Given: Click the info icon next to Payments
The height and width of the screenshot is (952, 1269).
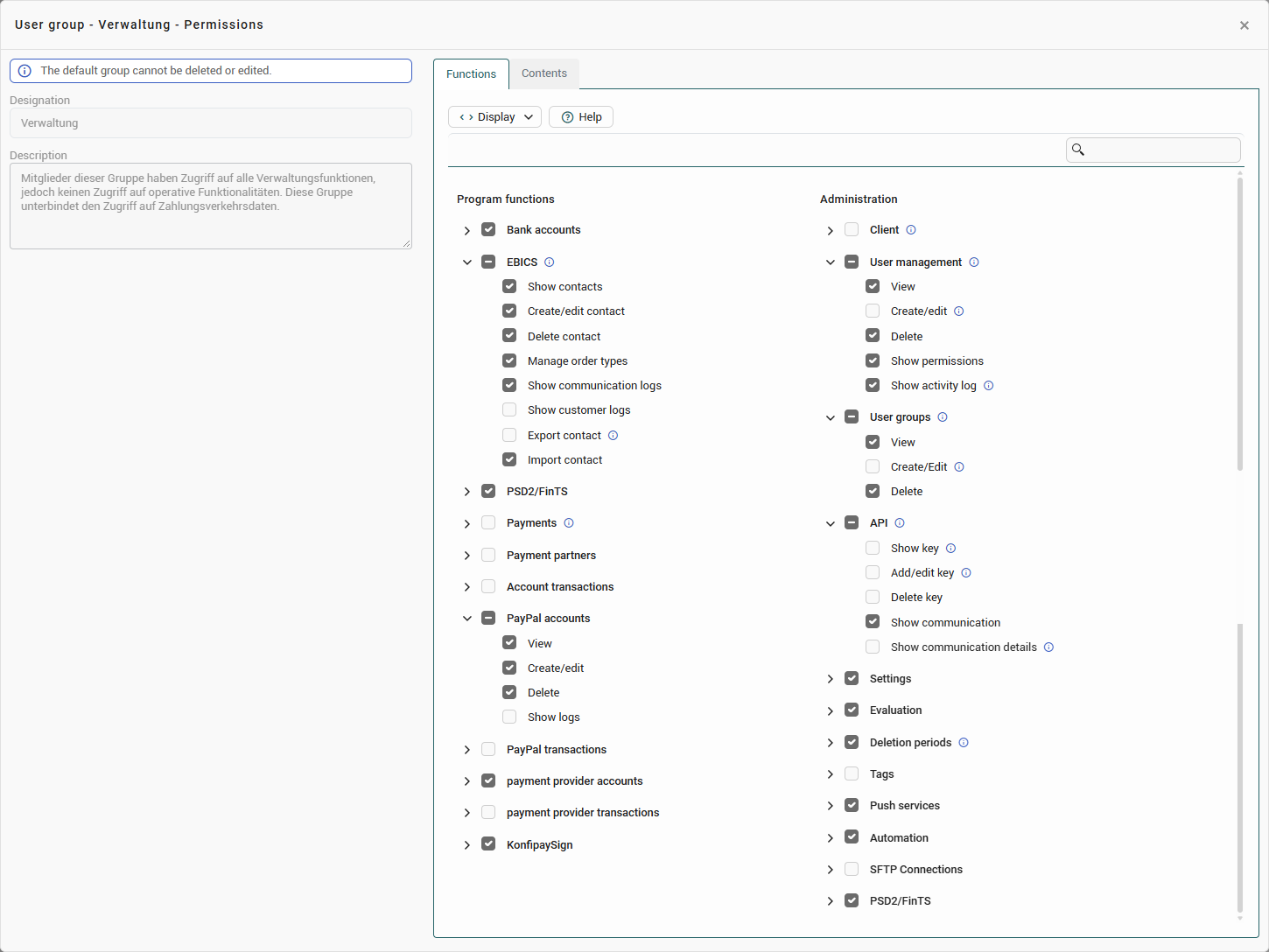Looking at the screenshot, I should coord(569,523).
